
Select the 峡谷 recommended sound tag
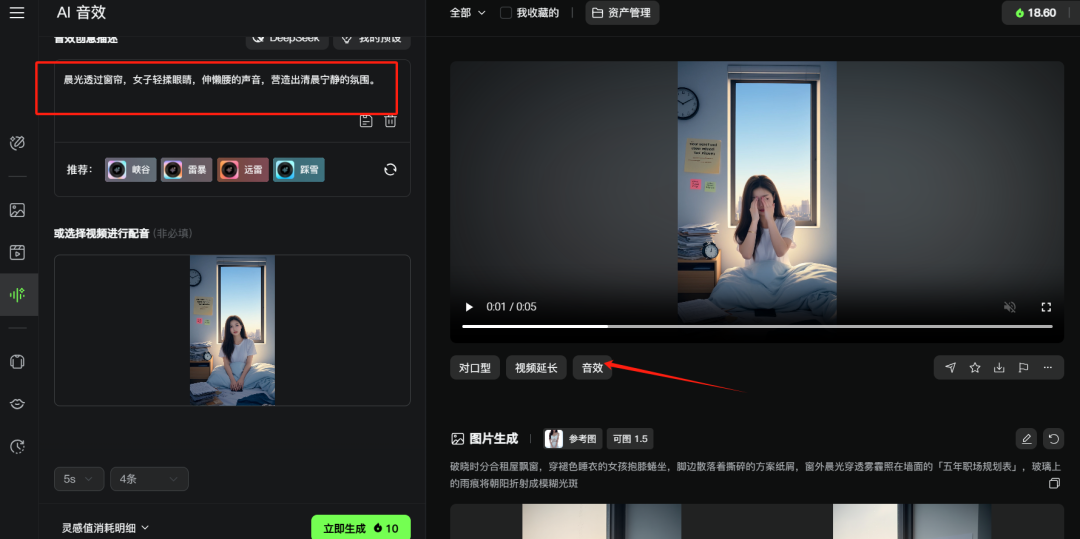(x=131, y=170)
